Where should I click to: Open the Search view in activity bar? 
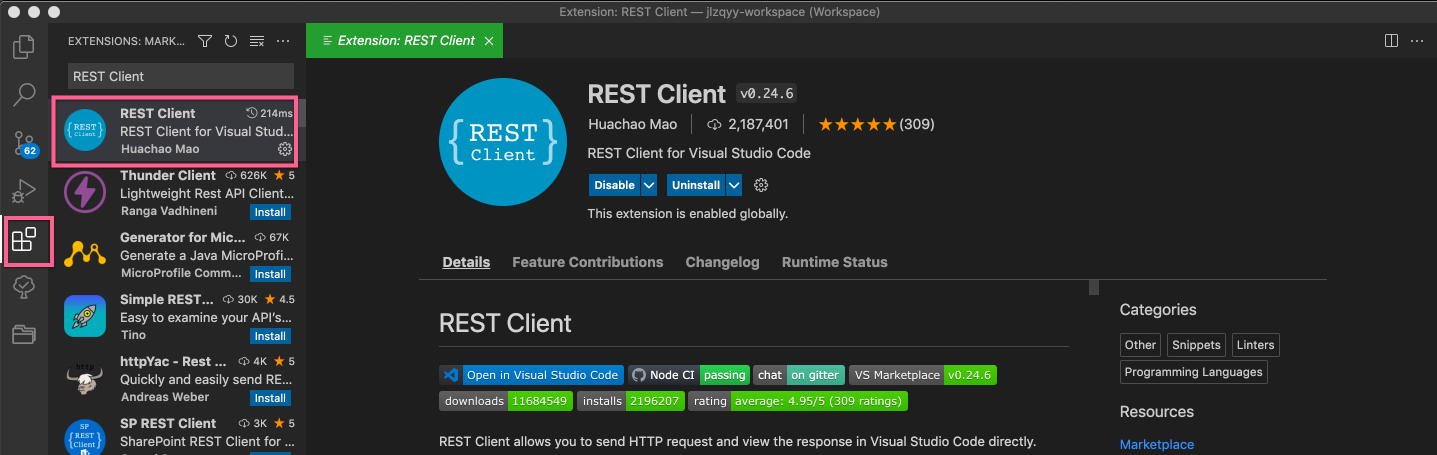24,95
